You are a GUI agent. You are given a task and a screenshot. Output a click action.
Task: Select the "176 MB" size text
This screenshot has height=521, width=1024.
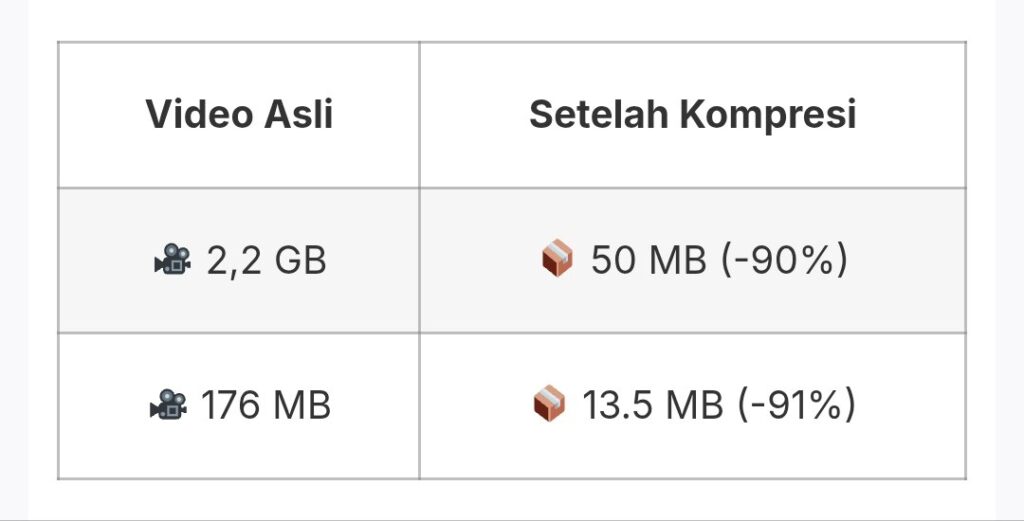(266, 406)
